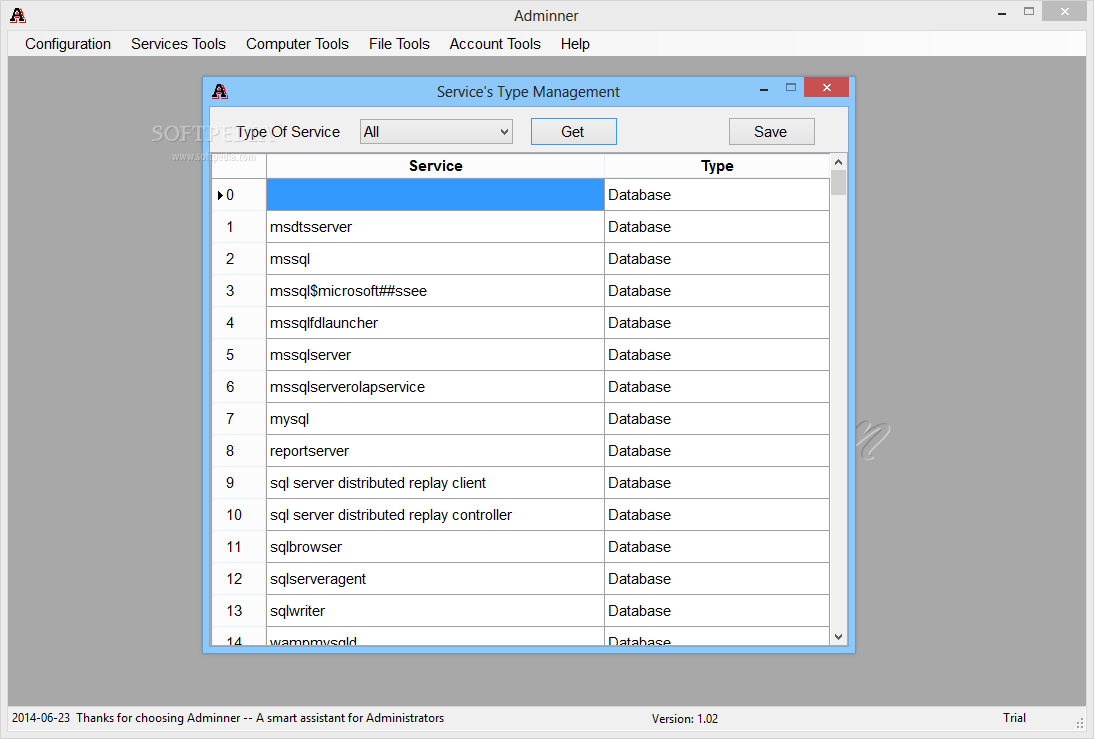Click the Database type cell for msdtsserver
1094x739 pixels.
717,227
